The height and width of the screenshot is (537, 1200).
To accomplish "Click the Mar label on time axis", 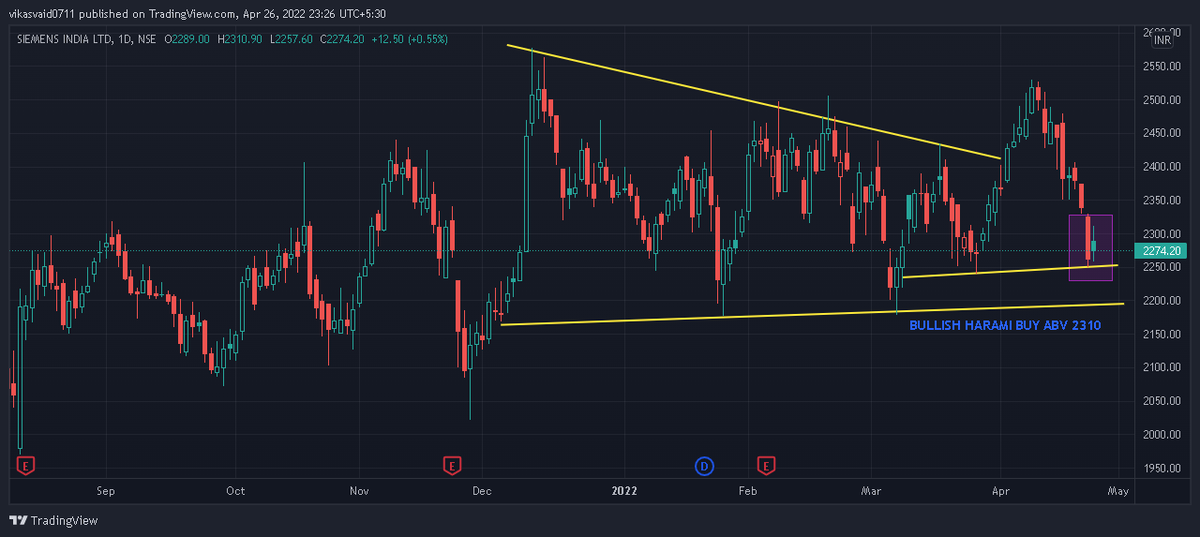I will pyautogui.click(x=870, y=491).
